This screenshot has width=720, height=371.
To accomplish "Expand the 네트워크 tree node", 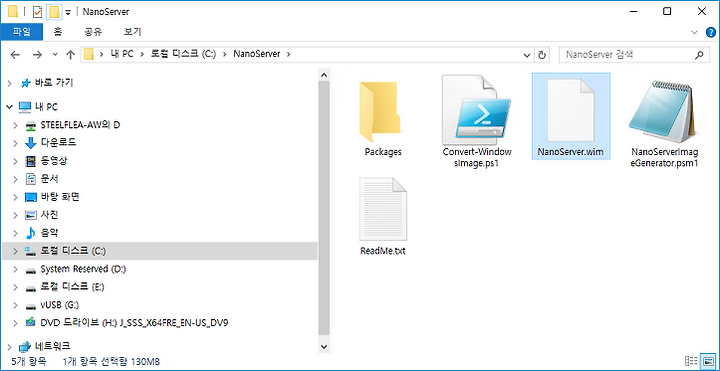I will pyautogui.click(x=10, y=346).
